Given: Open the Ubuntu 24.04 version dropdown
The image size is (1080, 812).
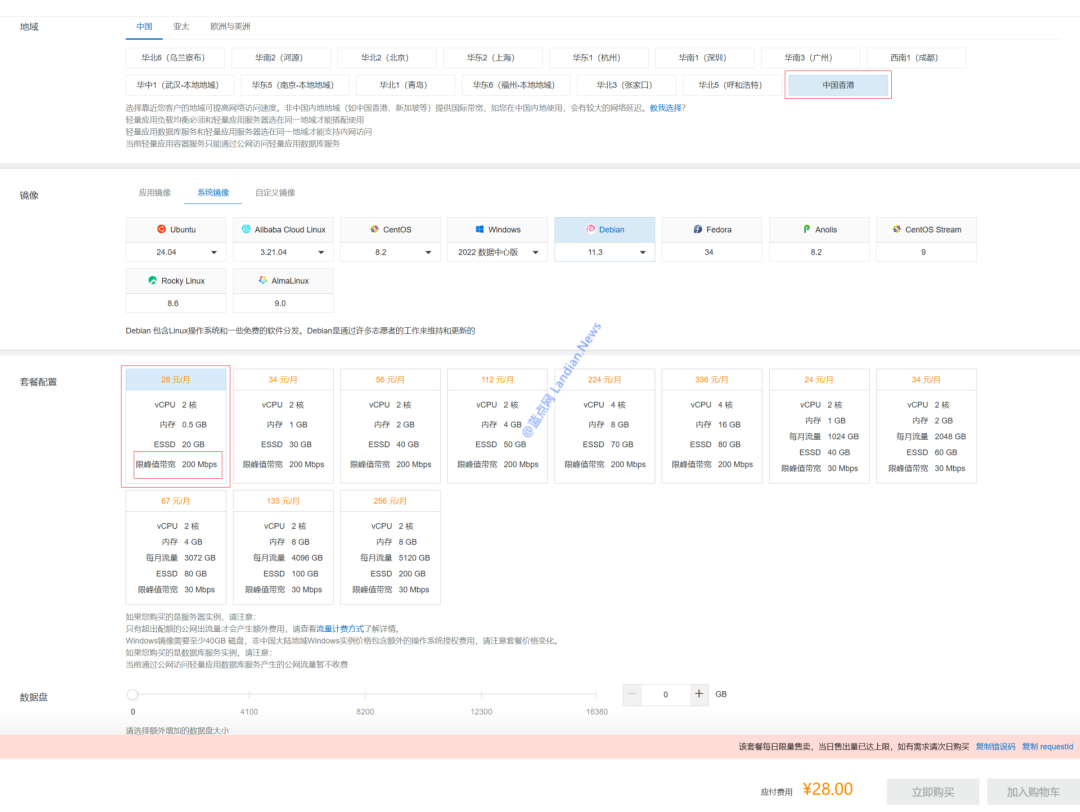Looking at the screenshot, I should (x=213, y=253).
